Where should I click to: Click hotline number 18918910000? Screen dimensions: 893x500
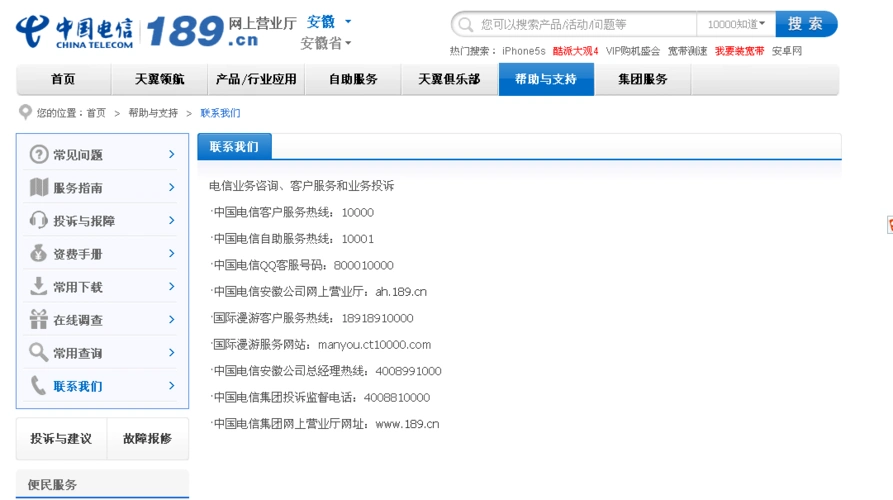click(378, 318)
